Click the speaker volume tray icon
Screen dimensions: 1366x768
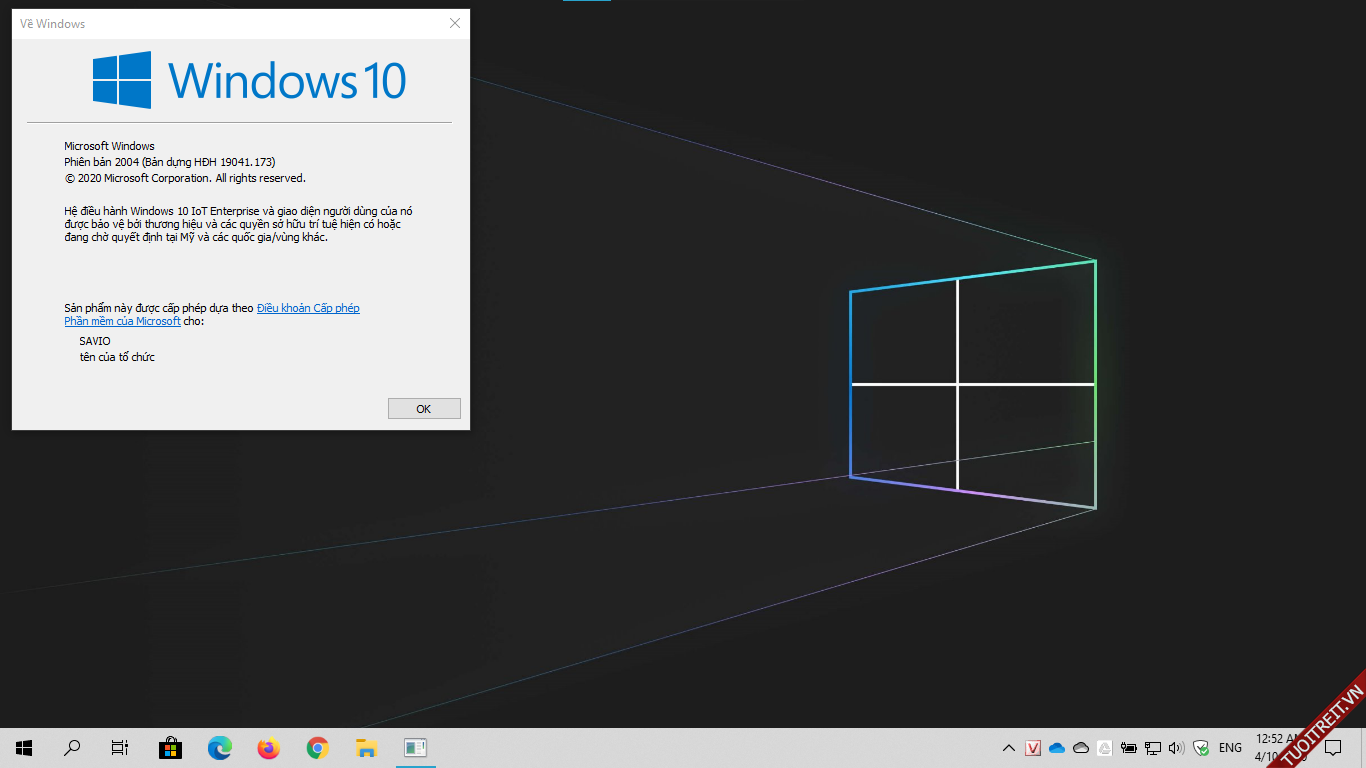click(x=1176, y=748)
